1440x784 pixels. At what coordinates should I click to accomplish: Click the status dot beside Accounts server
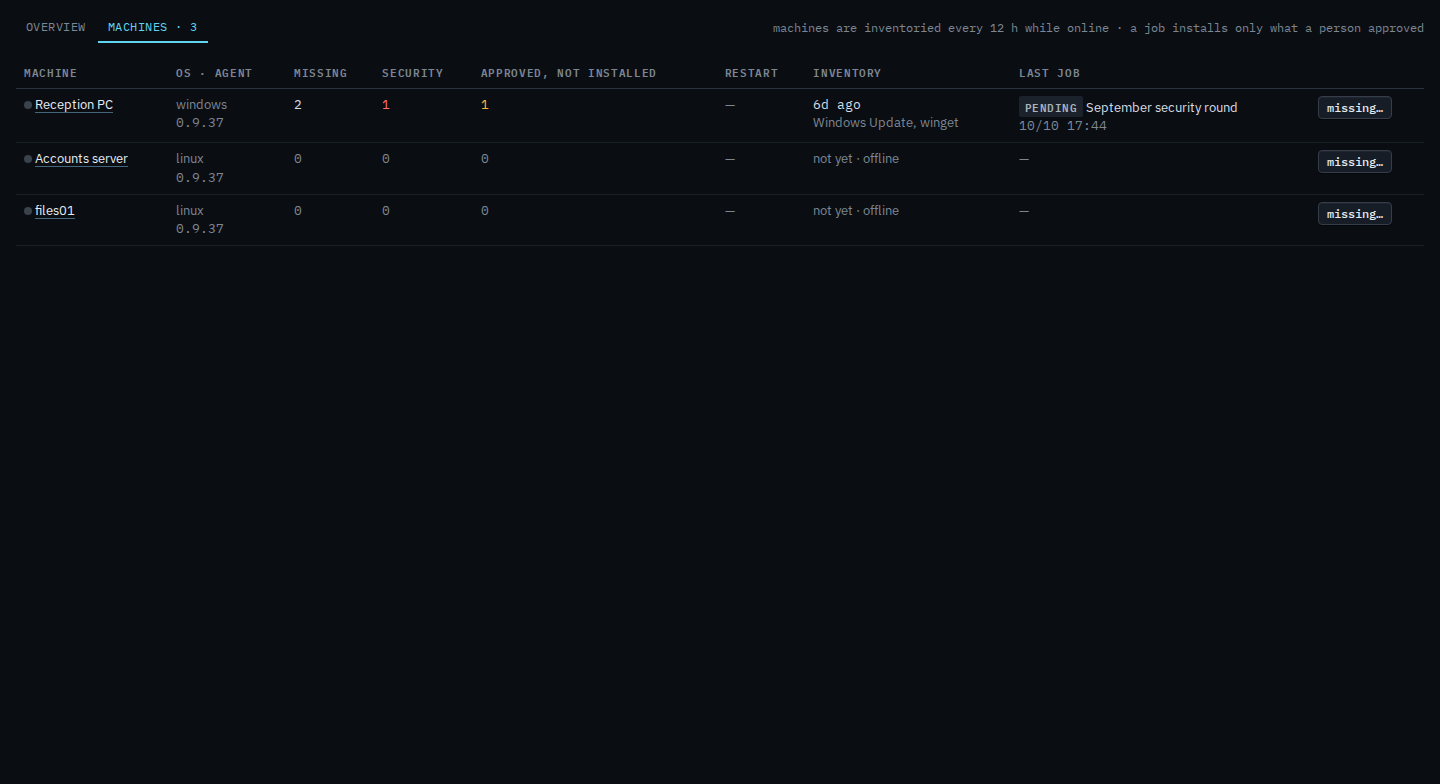(28, 159)
